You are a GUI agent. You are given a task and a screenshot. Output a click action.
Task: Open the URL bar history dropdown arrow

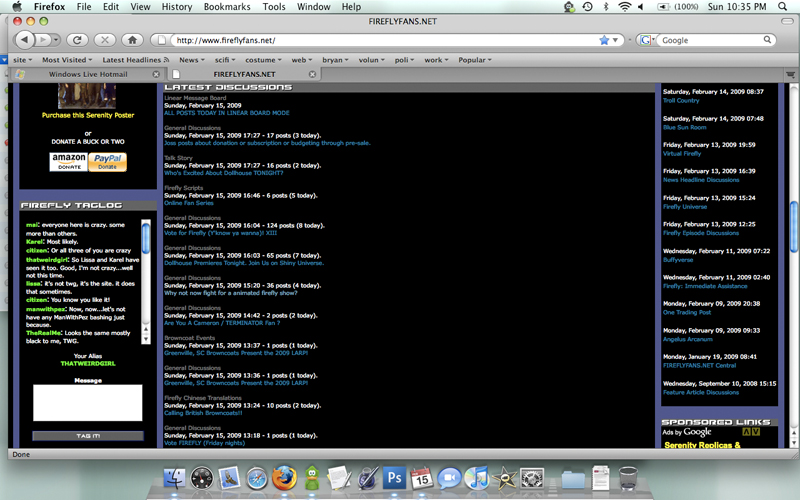tap(615, 40)
